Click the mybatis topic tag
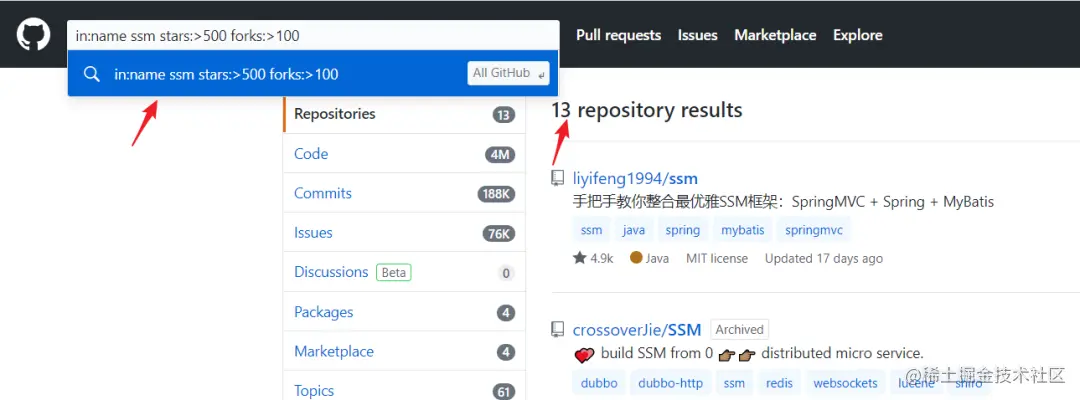The height and width of the screenshot is (400, 1080). click(742, 230)
